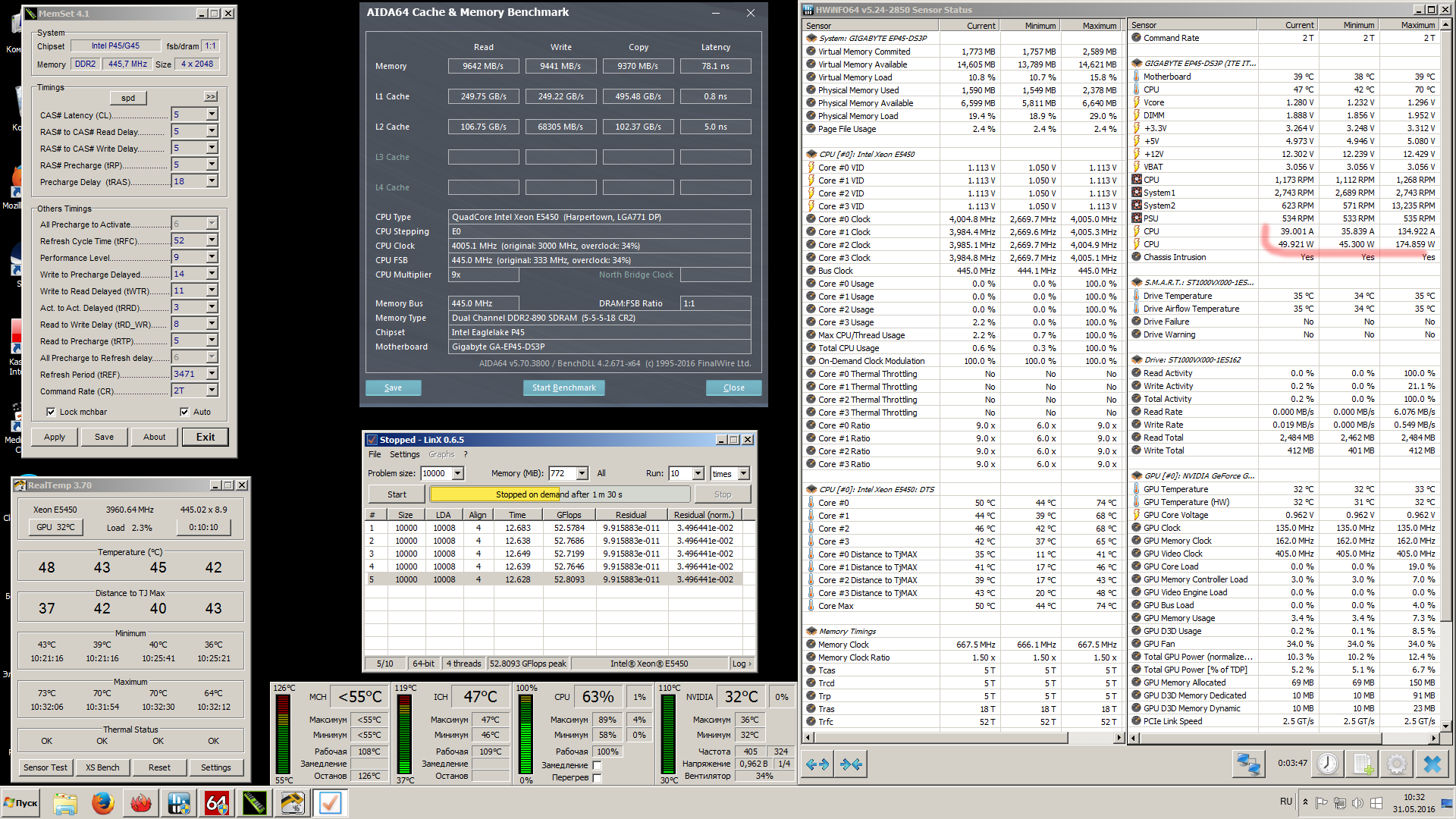Click the HWiNFO clock timer icon

[1327, 764]
